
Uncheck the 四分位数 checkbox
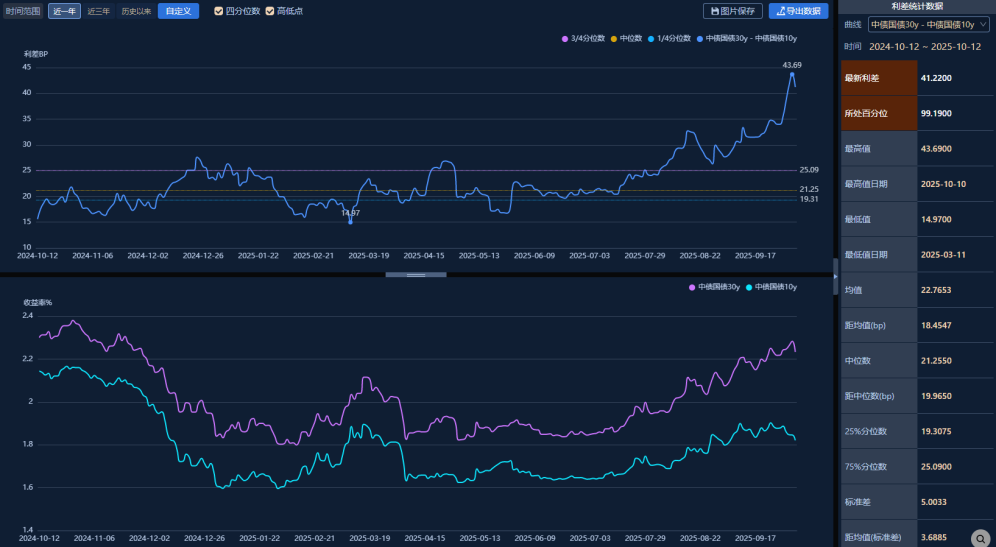(219, 11)
